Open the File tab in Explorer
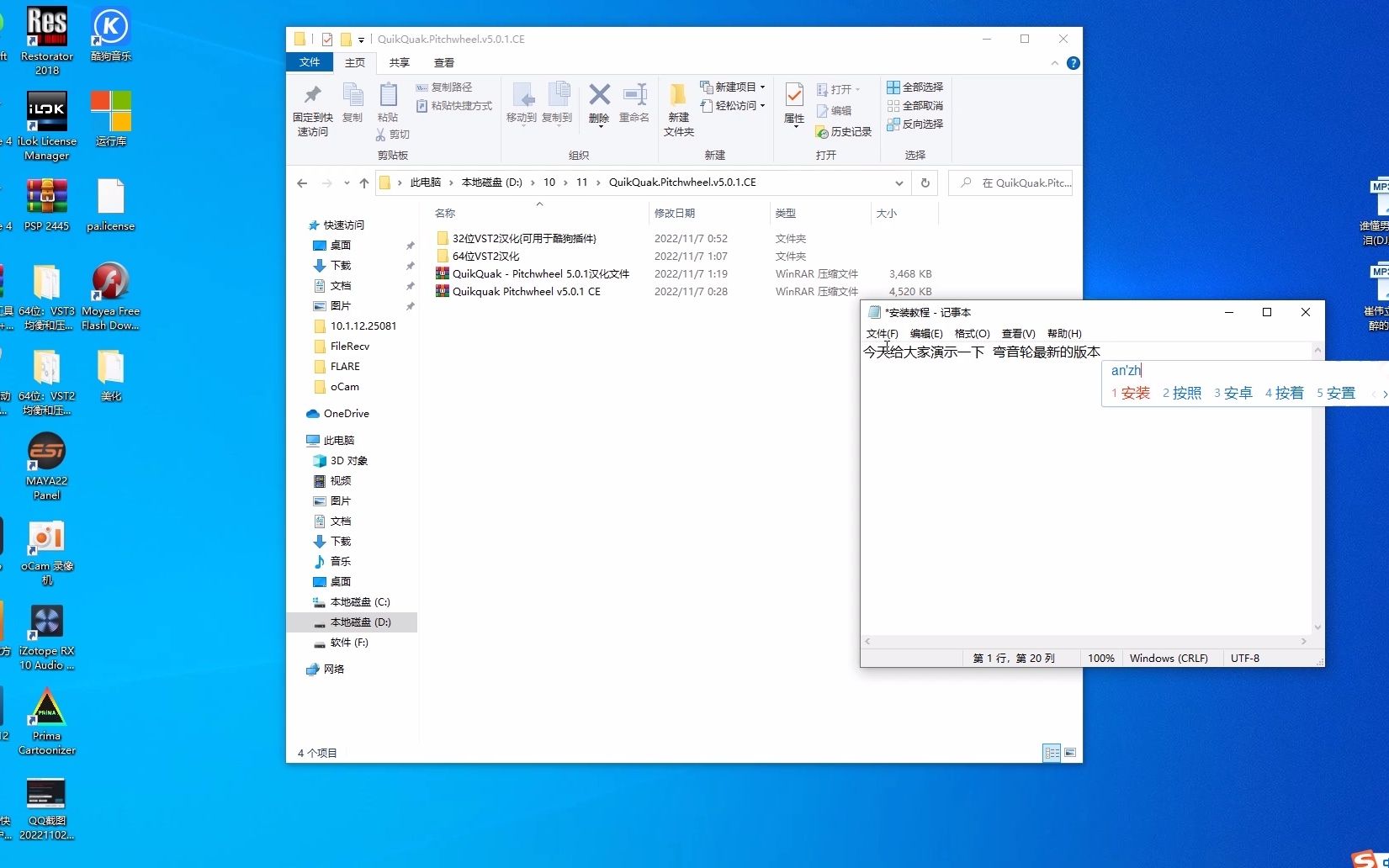The width and height of the screenshot is (1389, 868). pos(310,62)
